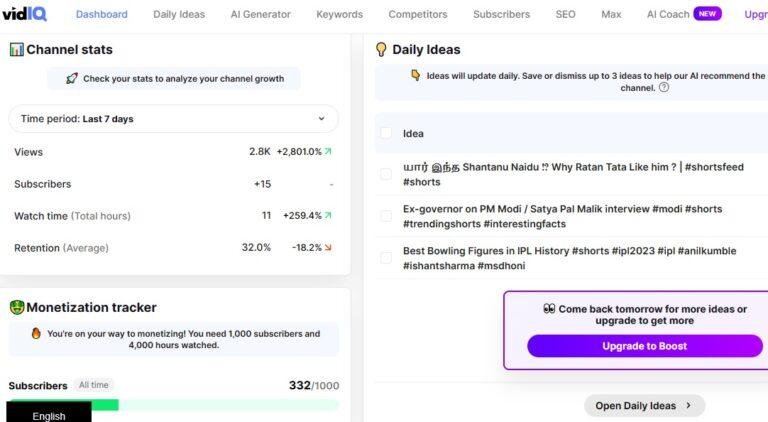Click the Daily Ideas lightbulb icon

pos(381,49)
